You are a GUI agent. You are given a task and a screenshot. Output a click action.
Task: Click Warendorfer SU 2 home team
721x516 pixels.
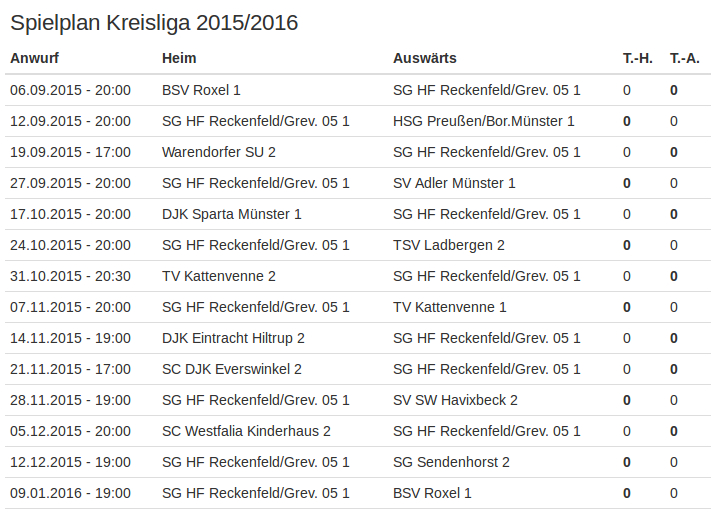pos(218,152)
